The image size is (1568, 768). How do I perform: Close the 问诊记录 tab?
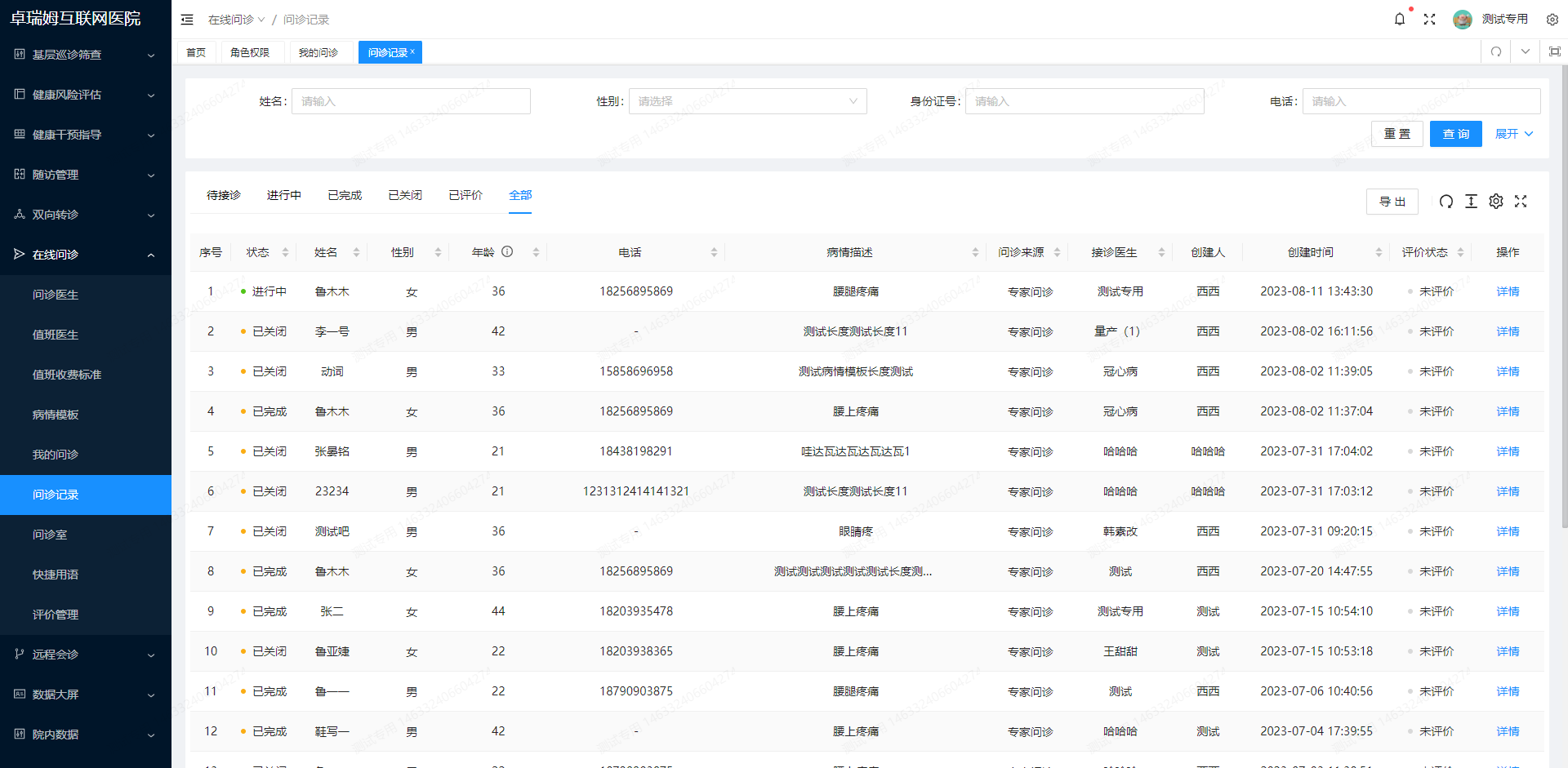pos(412,51)
